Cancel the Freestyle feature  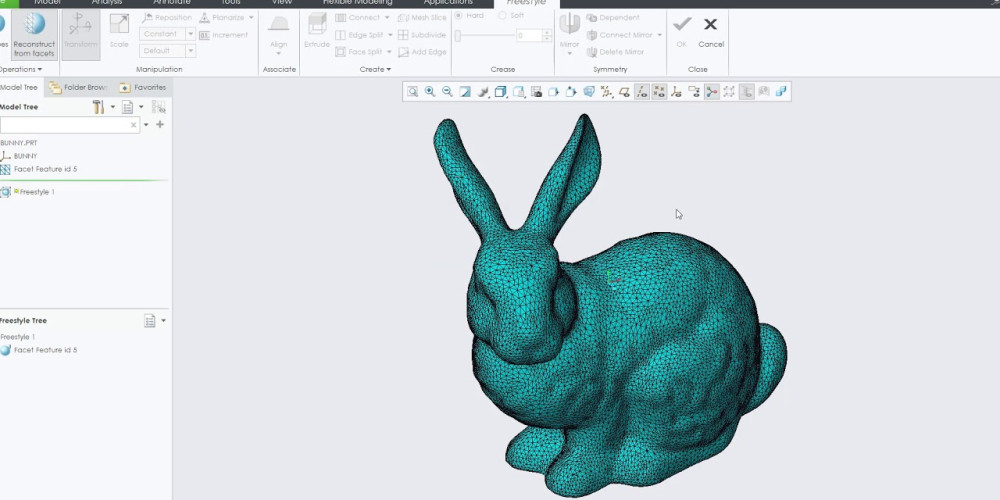pos(710,32)
